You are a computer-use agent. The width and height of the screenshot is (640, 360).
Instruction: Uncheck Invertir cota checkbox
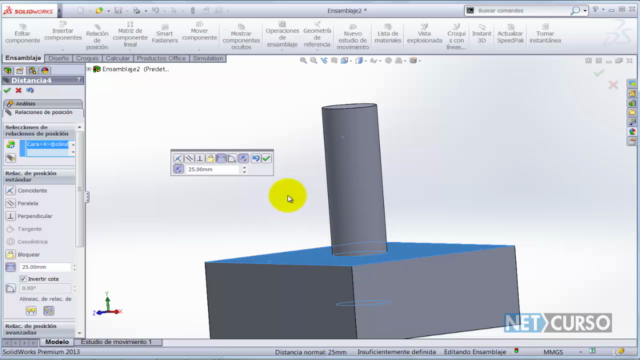click(x=23, y=279)
